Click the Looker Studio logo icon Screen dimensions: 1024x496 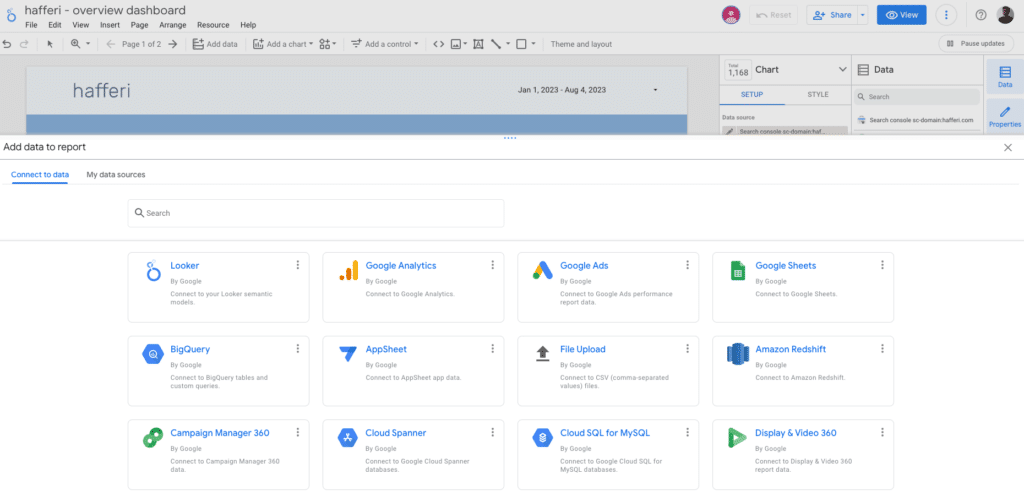[11, 15]
